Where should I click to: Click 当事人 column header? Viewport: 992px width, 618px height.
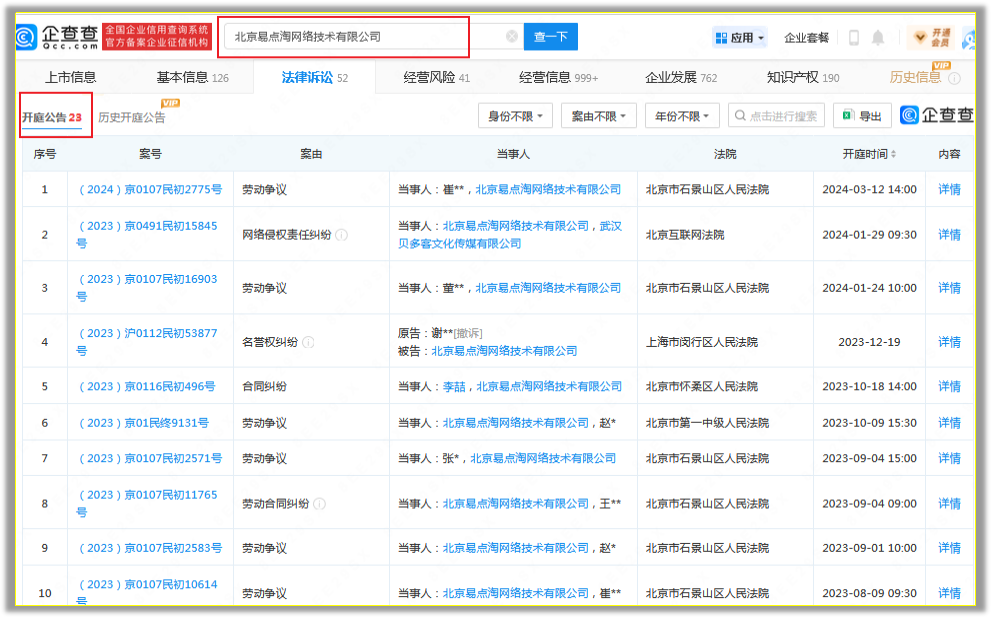coord(513,154)
